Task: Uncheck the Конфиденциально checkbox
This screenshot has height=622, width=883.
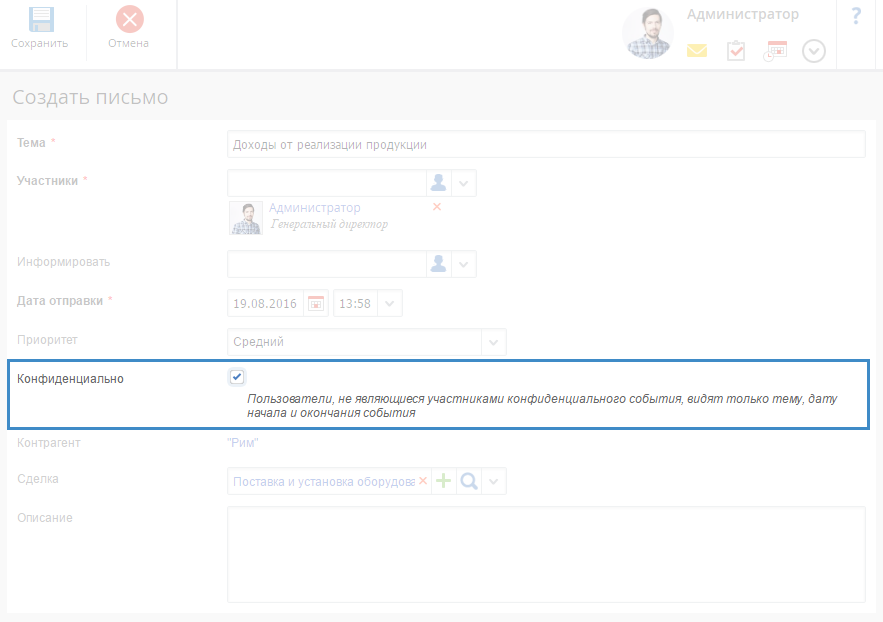Action: coord(237,377)
